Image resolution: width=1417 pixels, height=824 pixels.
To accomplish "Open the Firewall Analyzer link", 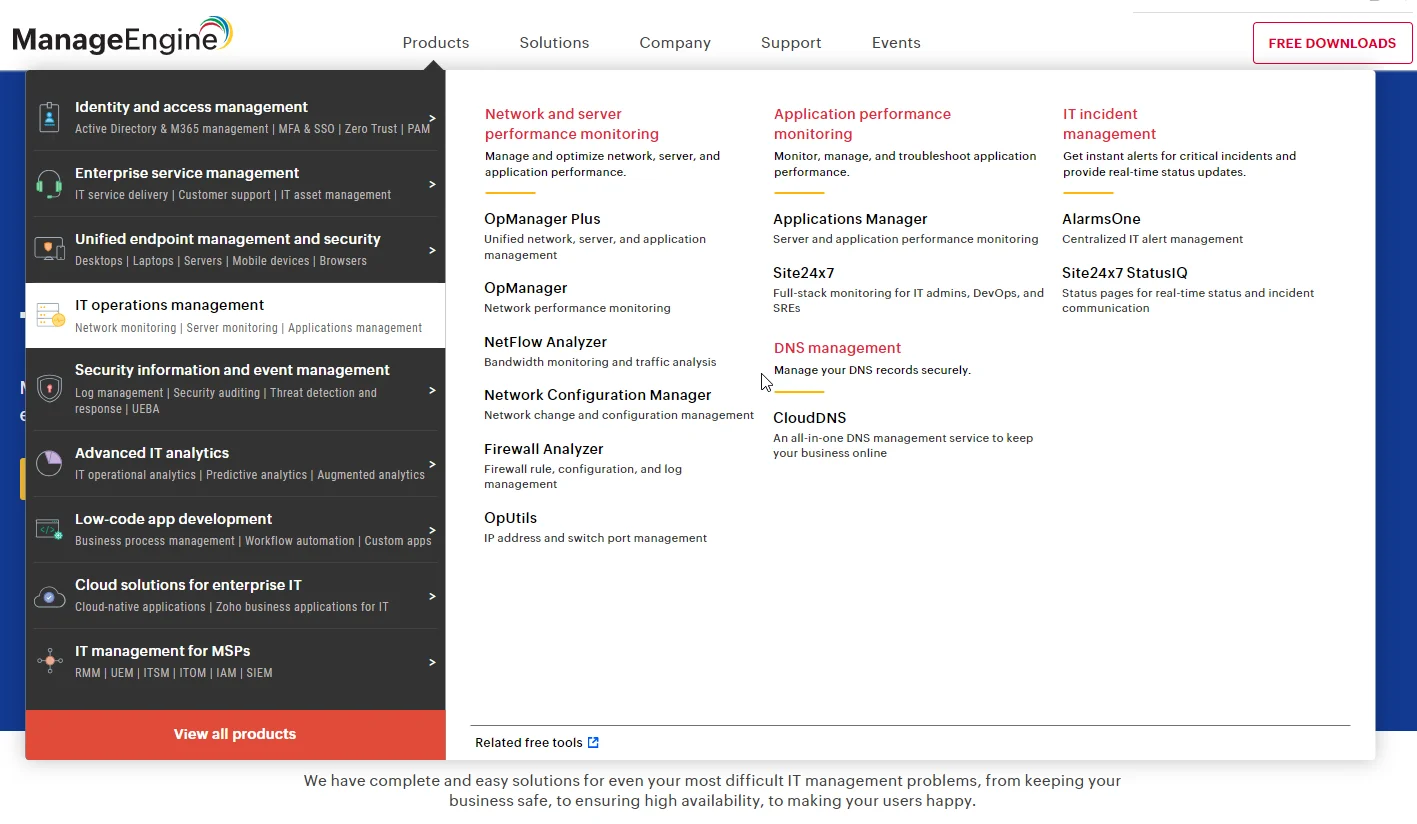I will pyautogui.click(x=544, y=449).
